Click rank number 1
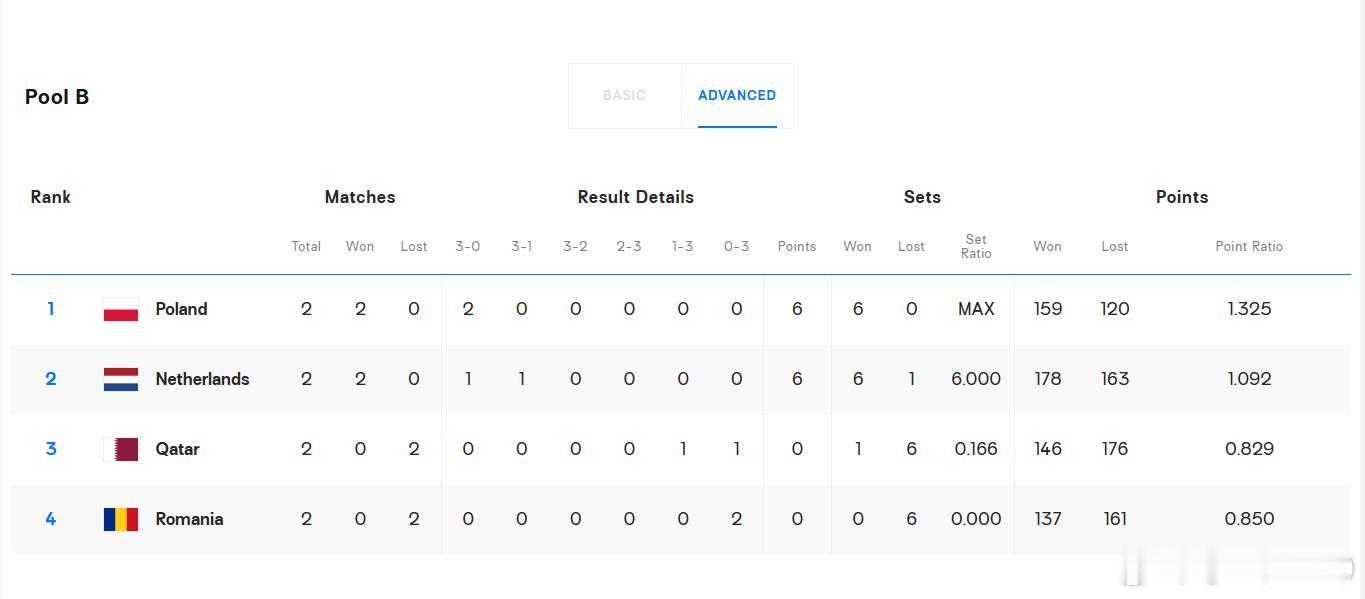The height and width of the screenshot is (599, 1365). [x=51, y=309]
